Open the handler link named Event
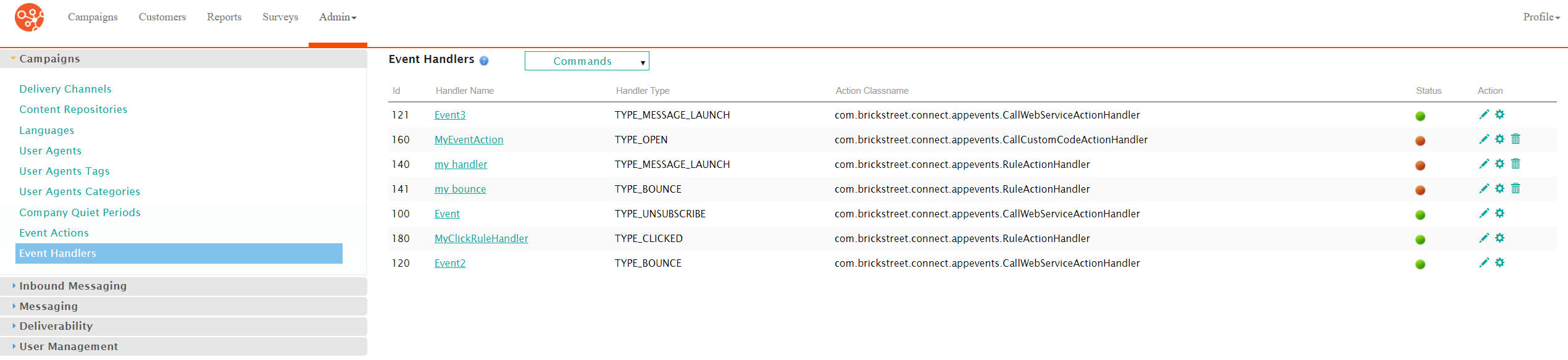The image size is (1568, 360). coord(447,214)
